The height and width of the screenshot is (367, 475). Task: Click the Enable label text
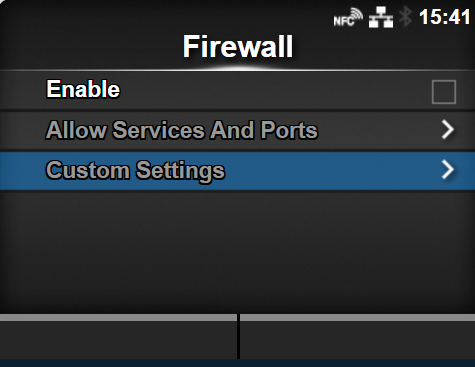[83, 89]
